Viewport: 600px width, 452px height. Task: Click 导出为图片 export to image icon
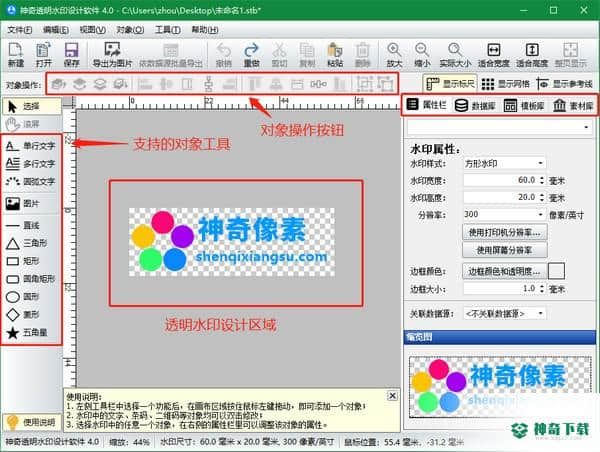click(112, 55)
